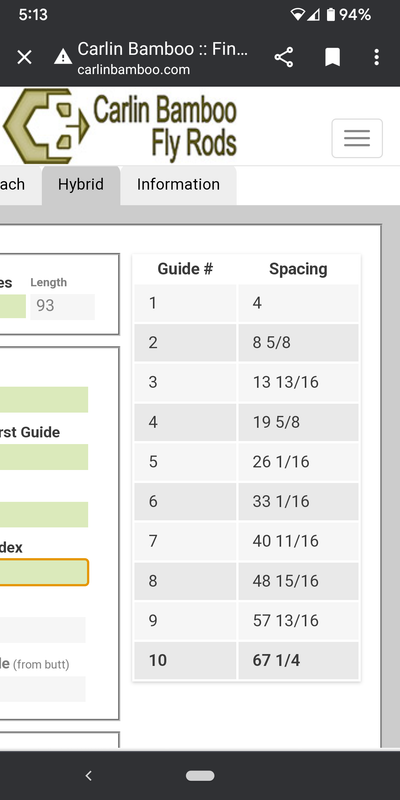Click the Length field showing 93
The width and height of the screenshot is (400, 800).
click(x=62, y=306)
